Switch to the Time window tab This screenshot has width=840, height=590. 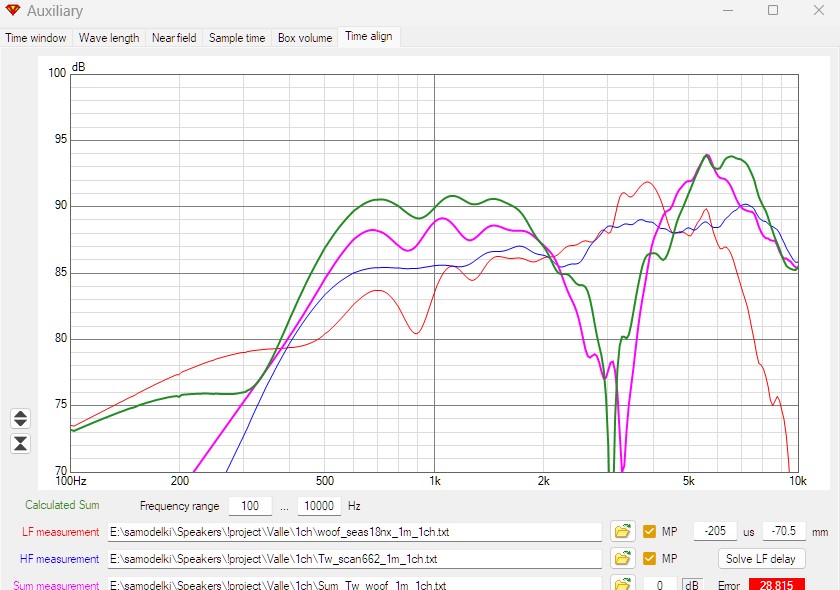tap(36, 38)
